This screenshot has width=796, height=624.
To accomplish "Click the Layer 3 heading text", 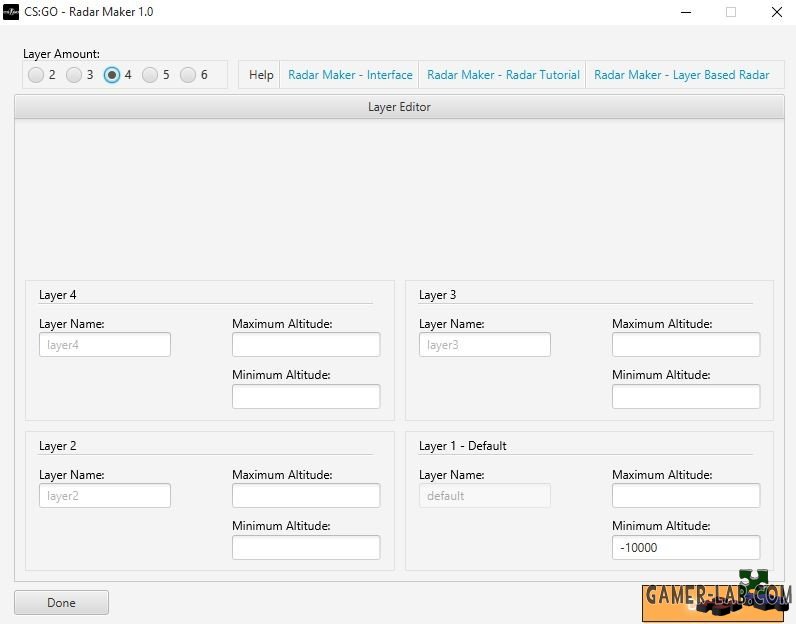I will pos(437,294).
